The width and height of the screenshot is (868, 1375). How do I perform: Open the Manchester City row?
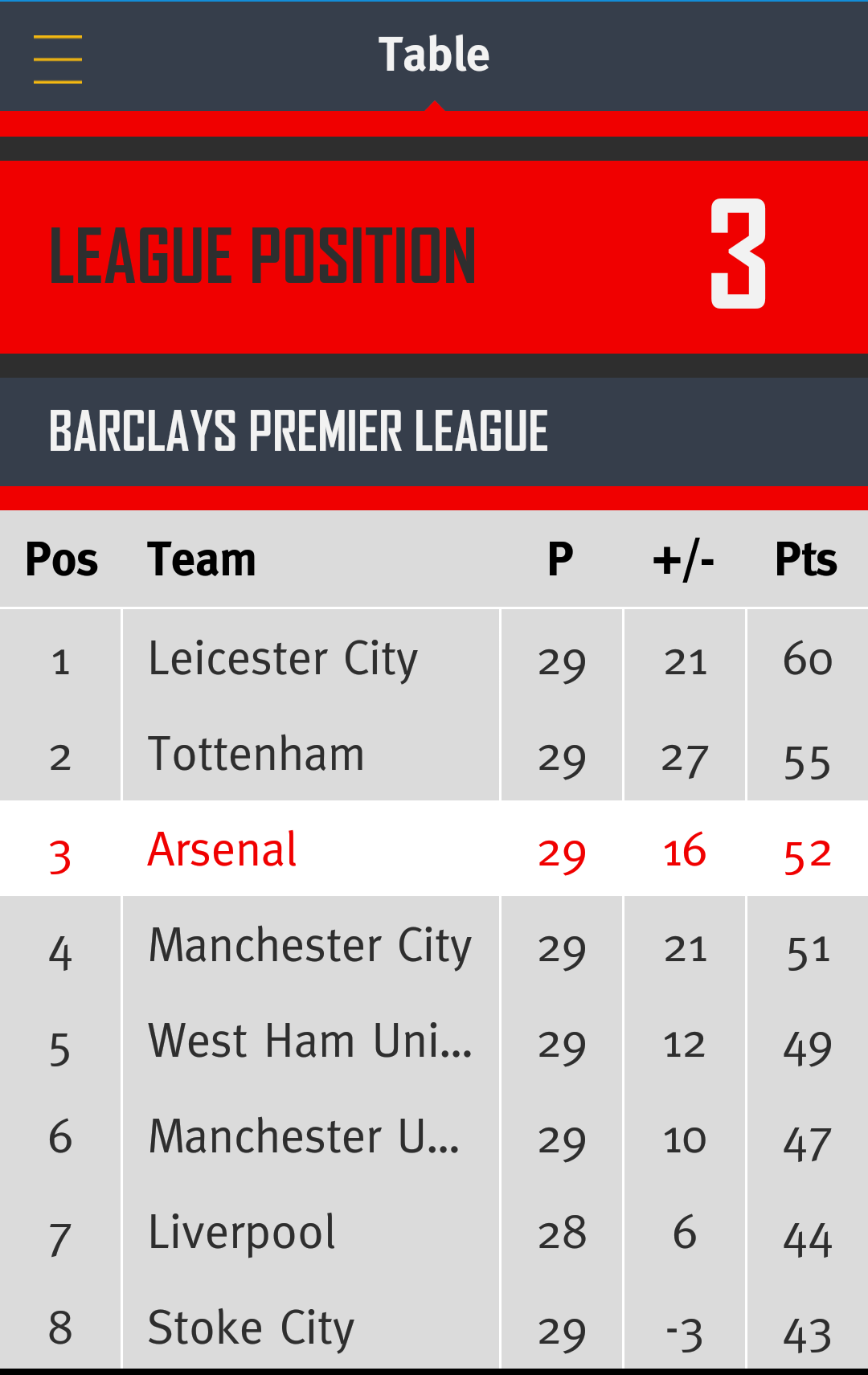click(434, 944)
